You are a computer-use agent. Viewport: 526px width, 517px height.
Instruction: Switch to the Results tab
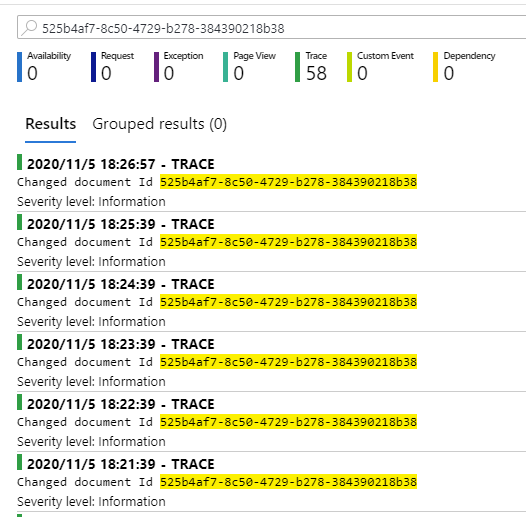click(51, 124)
